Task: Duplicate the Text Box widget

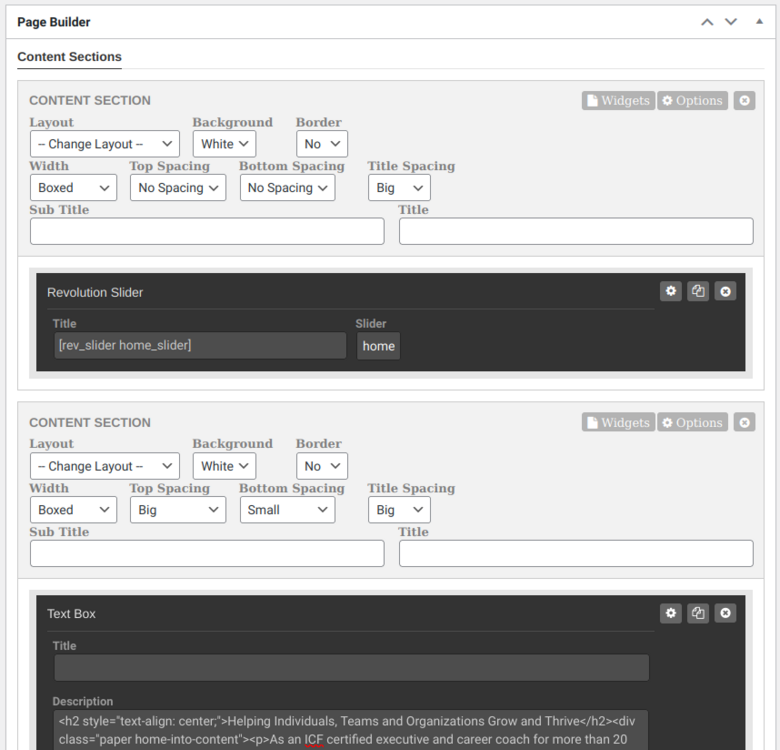Action: [x=698, y=613]
